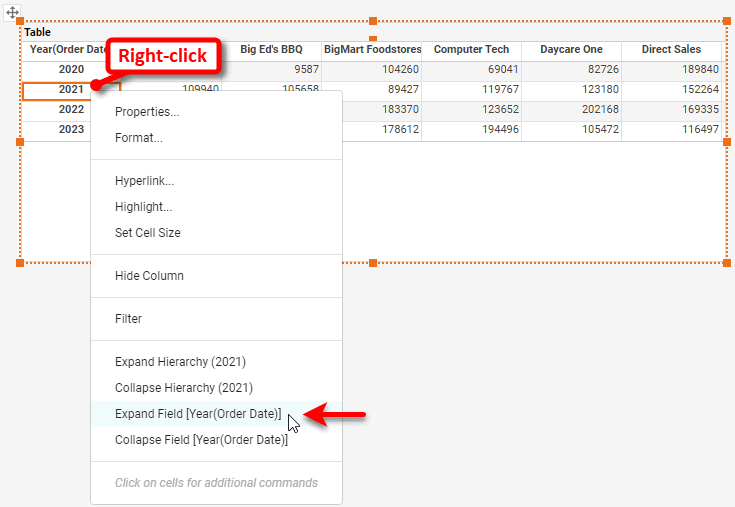Screen dimensions: 735x507
Task: Choose Filter from the context menu
Action: [128, 319]
